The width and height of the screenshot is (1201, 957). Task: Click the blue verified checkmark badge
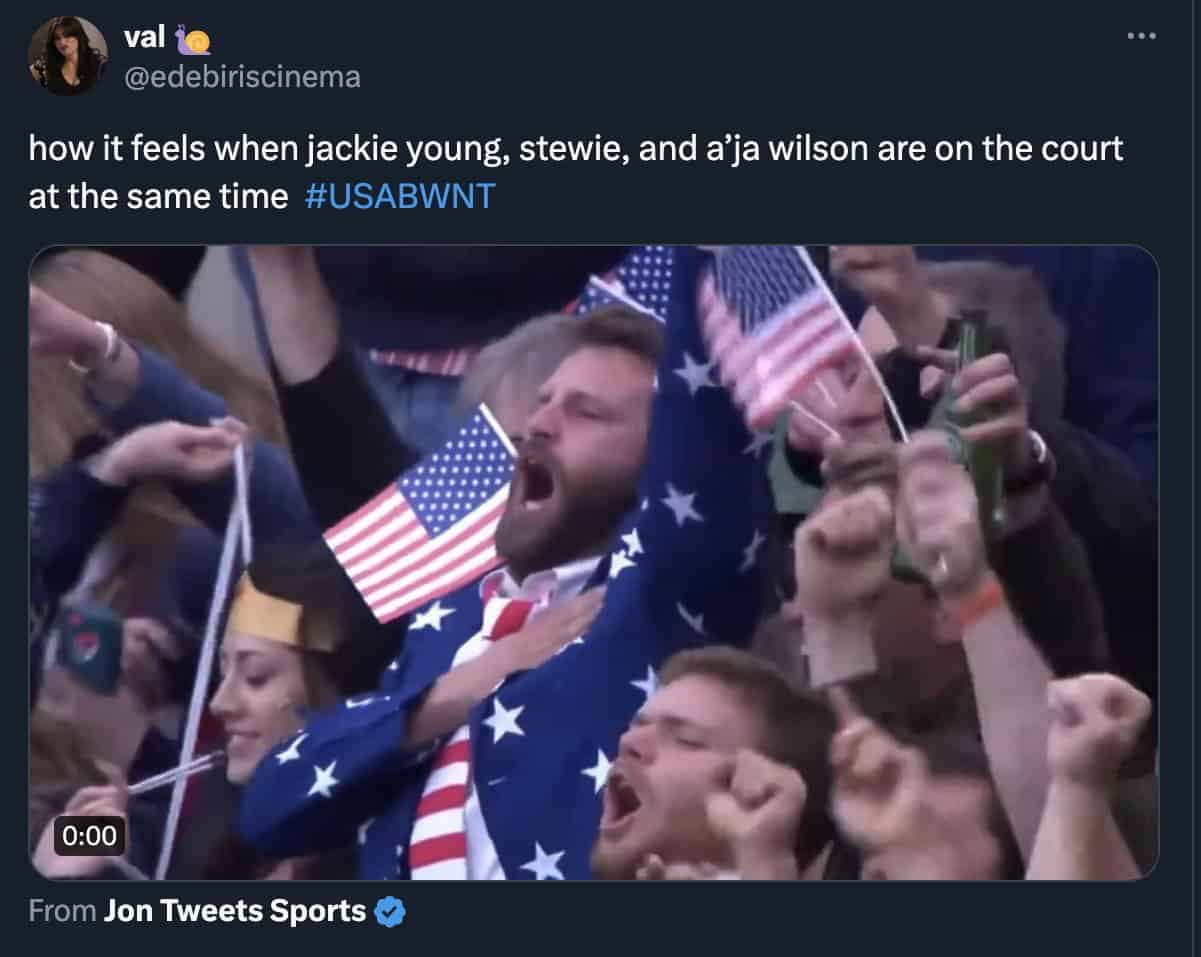[x=390, y=912]
